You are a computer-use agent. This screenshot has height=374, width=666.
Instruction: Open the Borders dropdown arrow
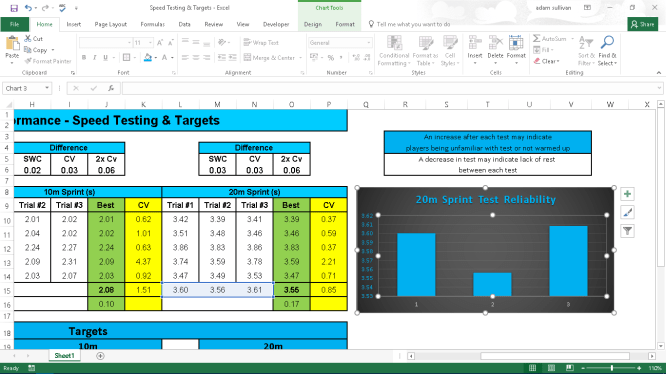[135, 58]
